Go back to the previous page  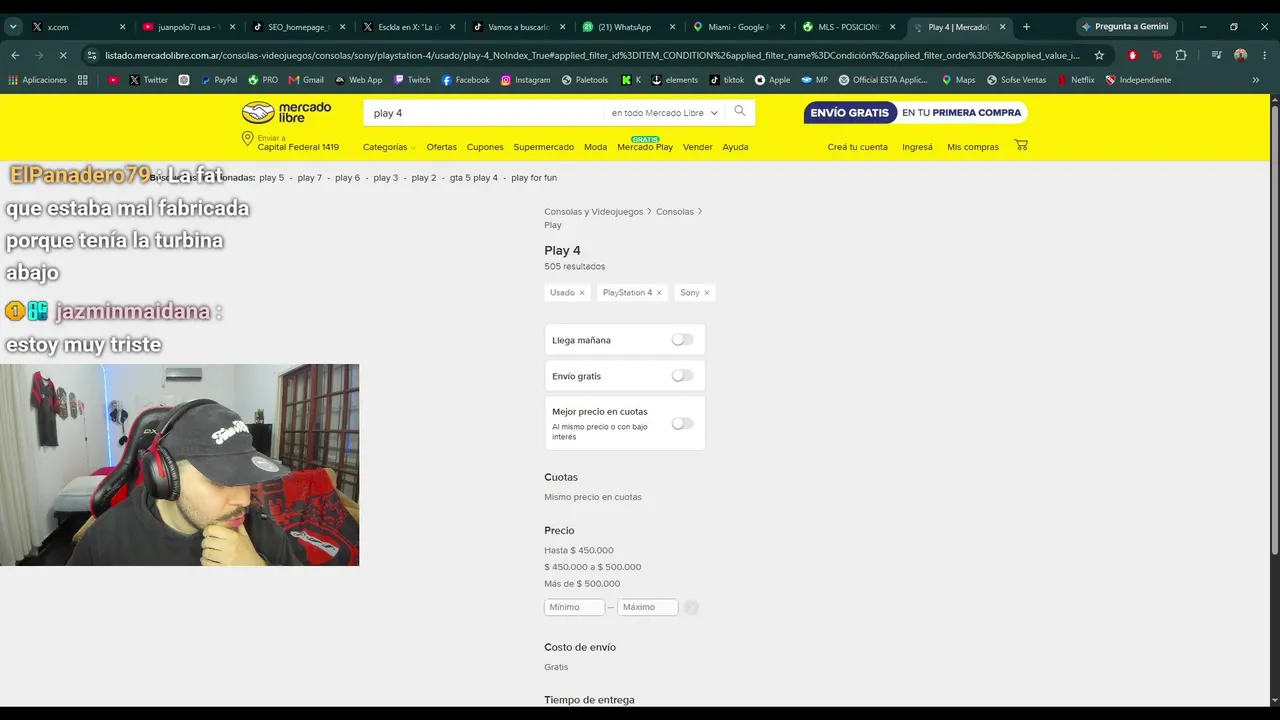15,55
